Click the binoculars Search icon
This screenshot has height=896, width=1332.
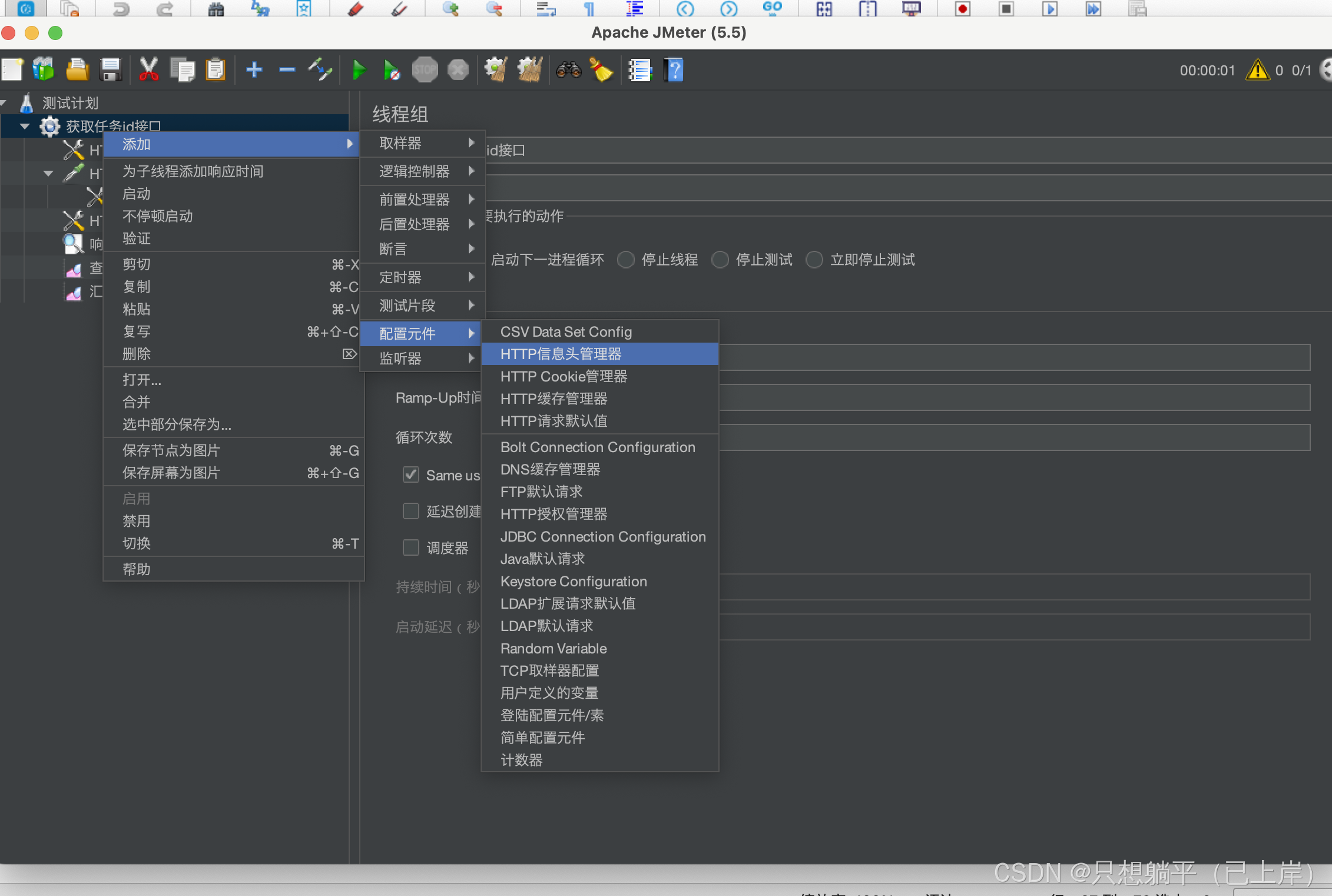(568, 70)
